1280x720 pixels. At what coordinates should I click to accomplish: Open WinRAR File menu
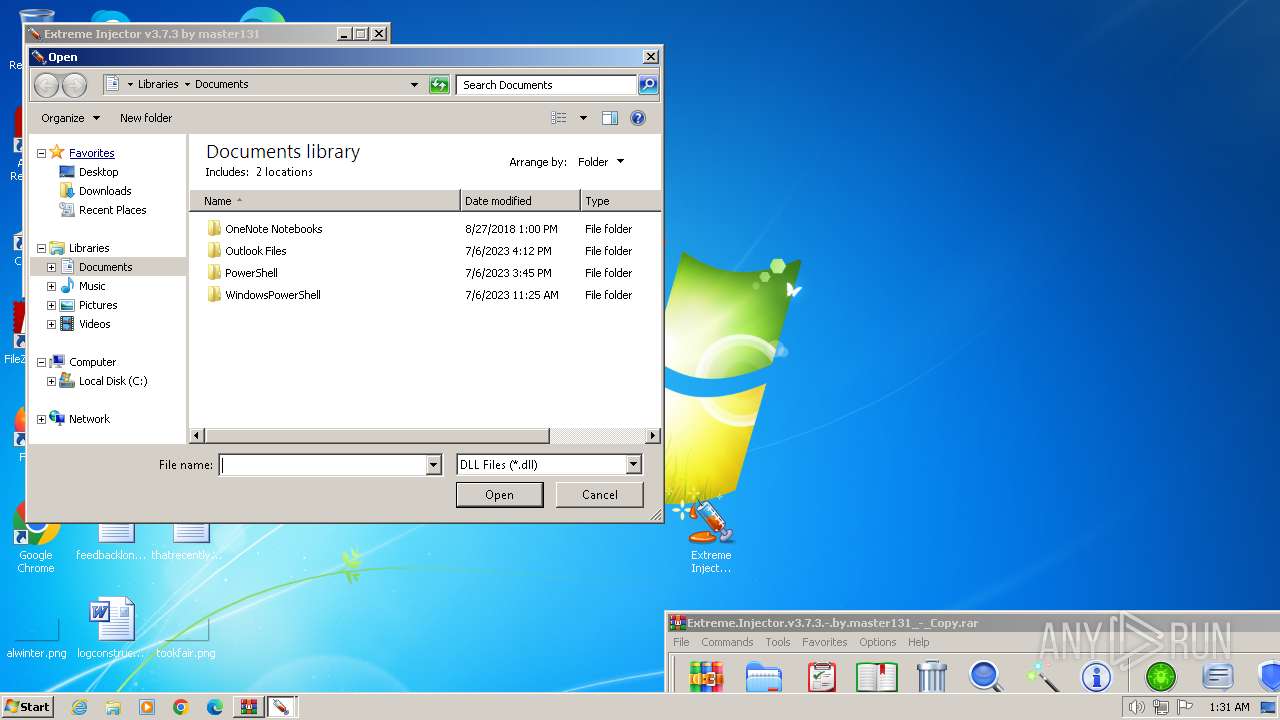(x=681, y=642)
